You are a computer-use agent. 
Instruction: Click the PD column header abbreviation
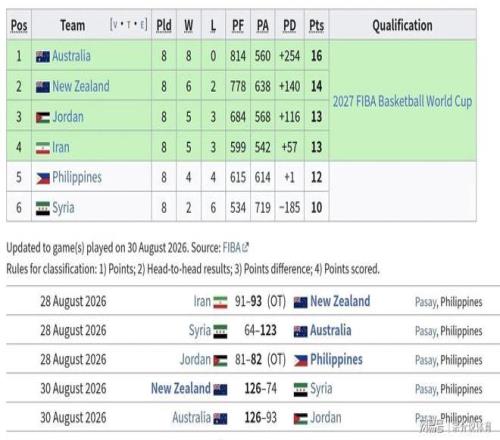click(x=289, y=26)
